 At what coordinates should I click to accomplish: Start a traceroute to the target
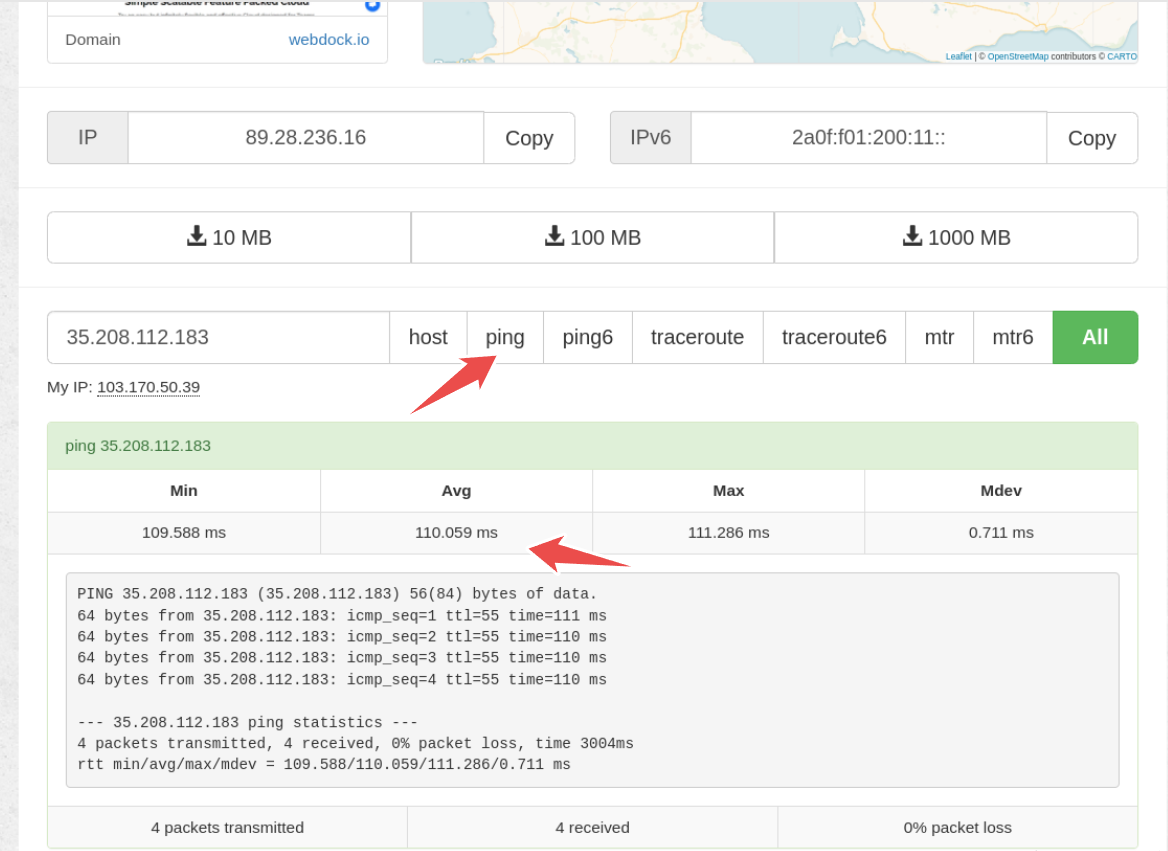click(697, 337)
